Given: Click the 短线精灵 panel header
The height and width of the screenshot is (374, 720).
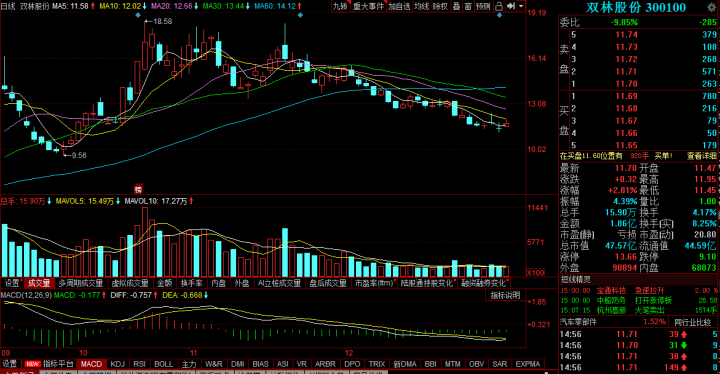Looking at the screenshot, I should 575,279.
